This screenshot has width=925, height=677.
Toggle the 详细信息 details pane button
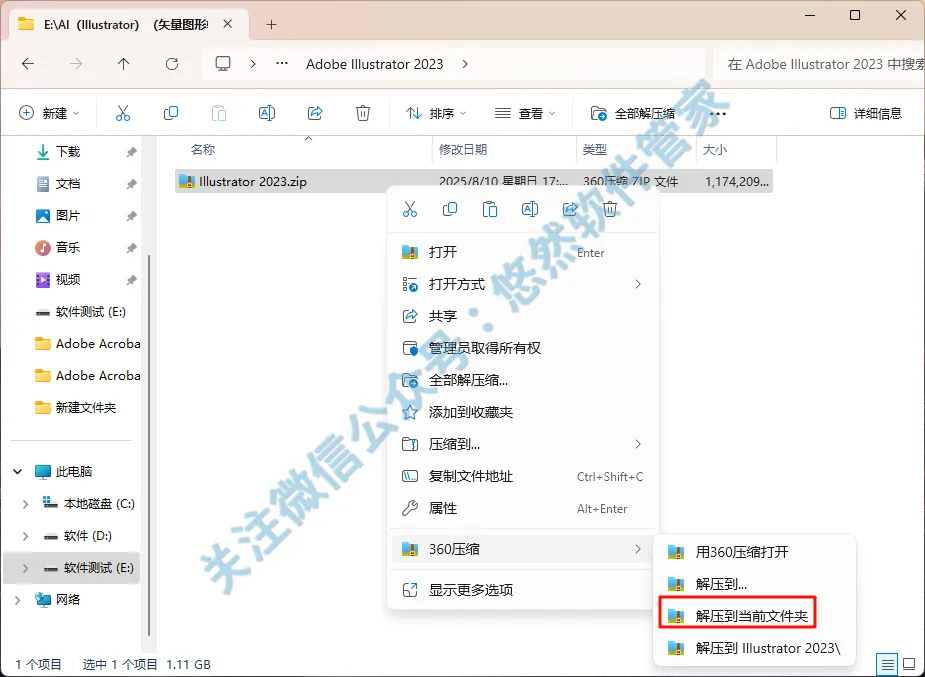click(x=866, y=113)
